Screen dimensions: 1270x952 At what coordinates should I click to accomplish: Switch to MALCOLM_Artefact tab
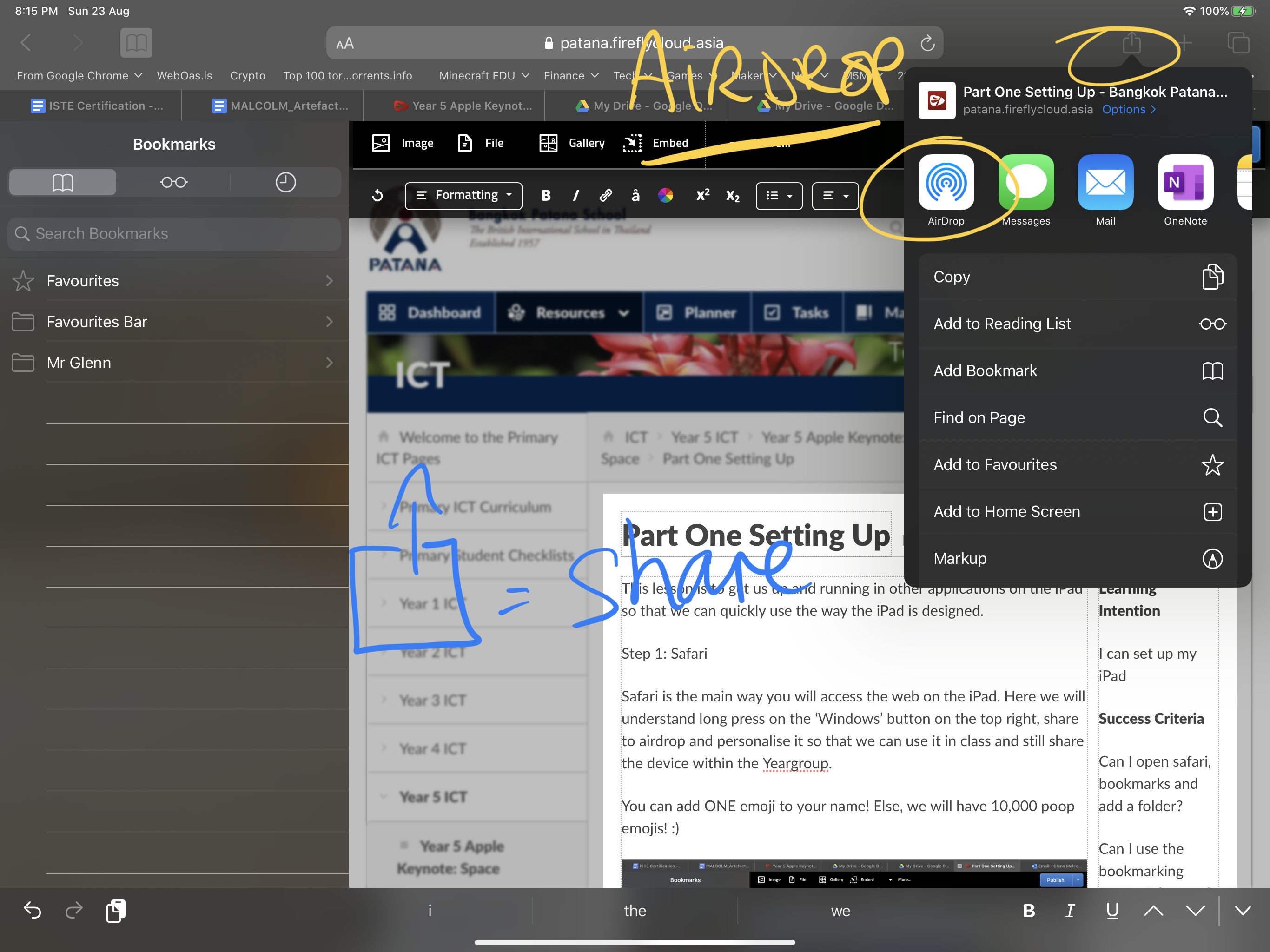[x=280, y=106]
